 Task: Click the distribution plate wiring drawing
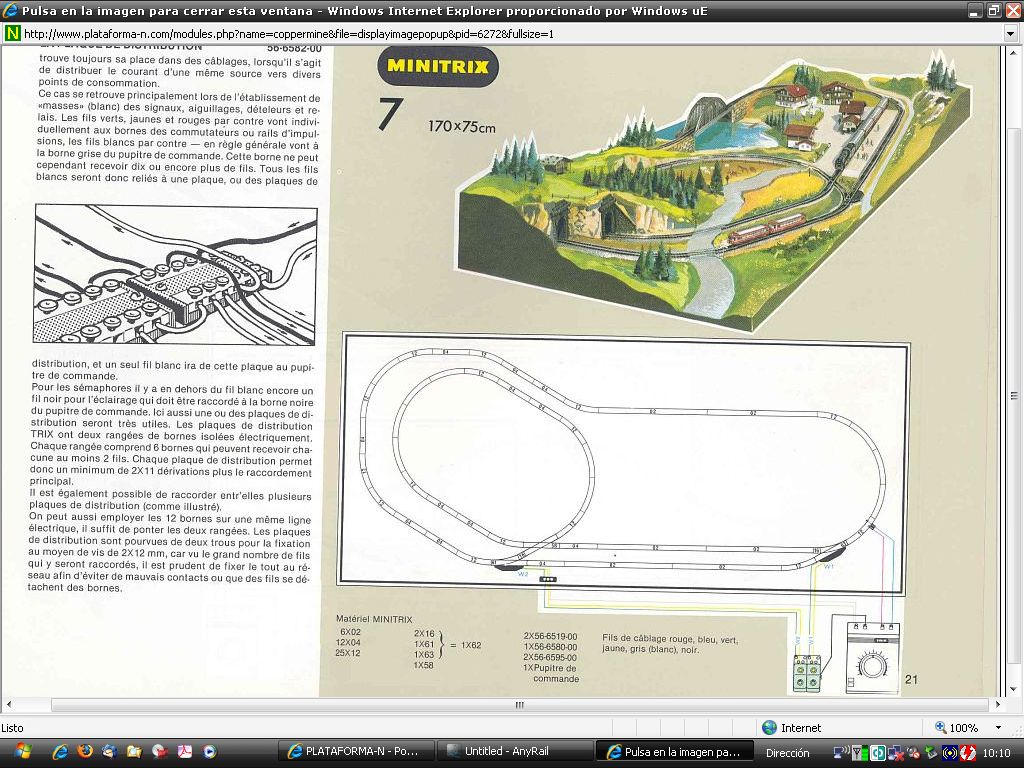click(x=176, y=274)
